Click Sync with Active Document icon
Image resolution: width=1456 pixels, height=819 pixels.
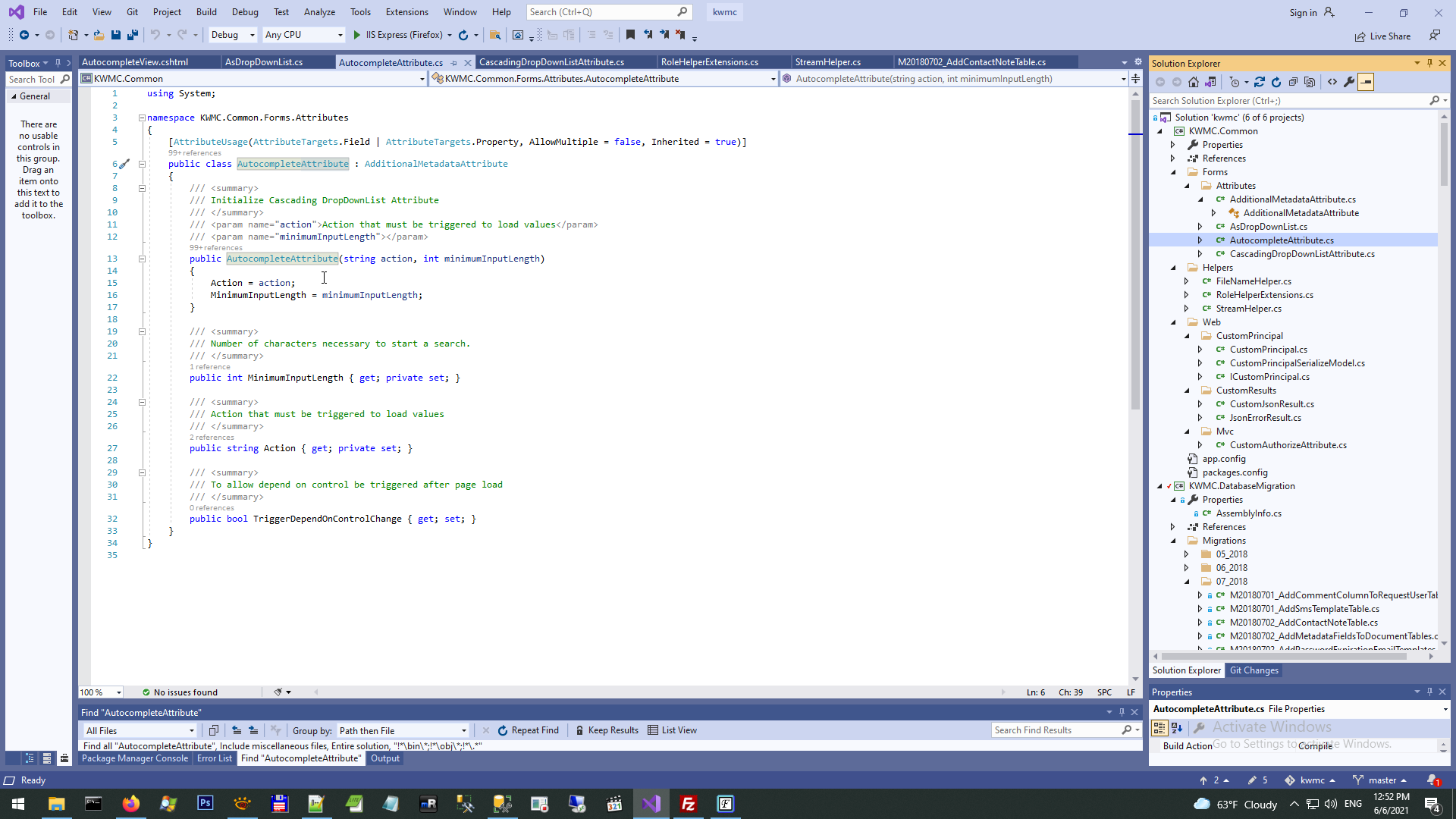1260,82
